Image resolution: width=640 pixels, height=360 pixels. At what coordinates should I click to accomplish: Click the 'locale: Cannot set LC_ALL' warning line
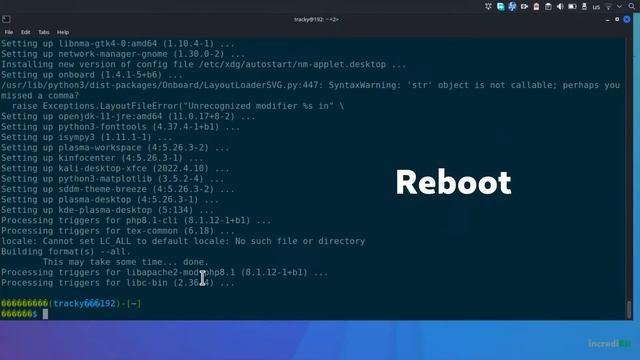tap(183, 241)
